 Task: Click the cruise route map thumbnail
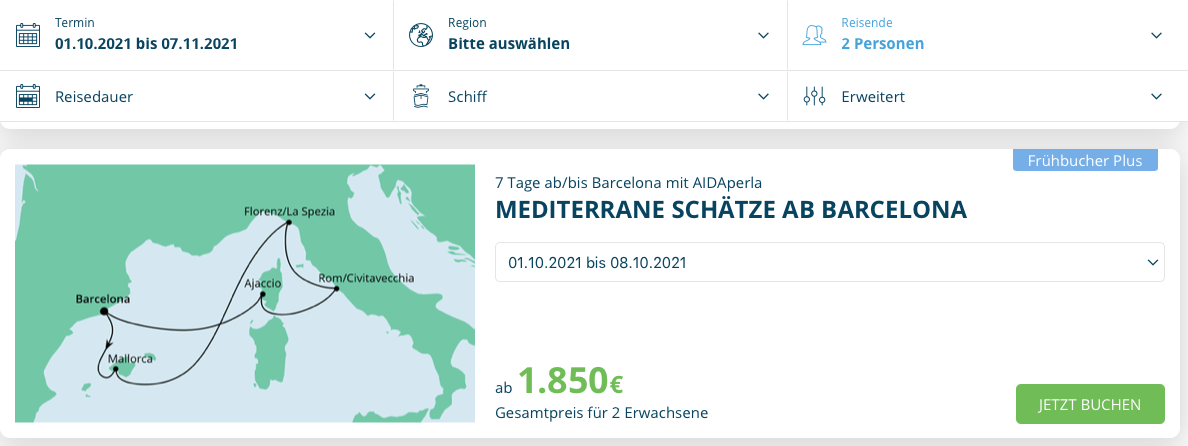pyautogui.click(x=245, y=293)
